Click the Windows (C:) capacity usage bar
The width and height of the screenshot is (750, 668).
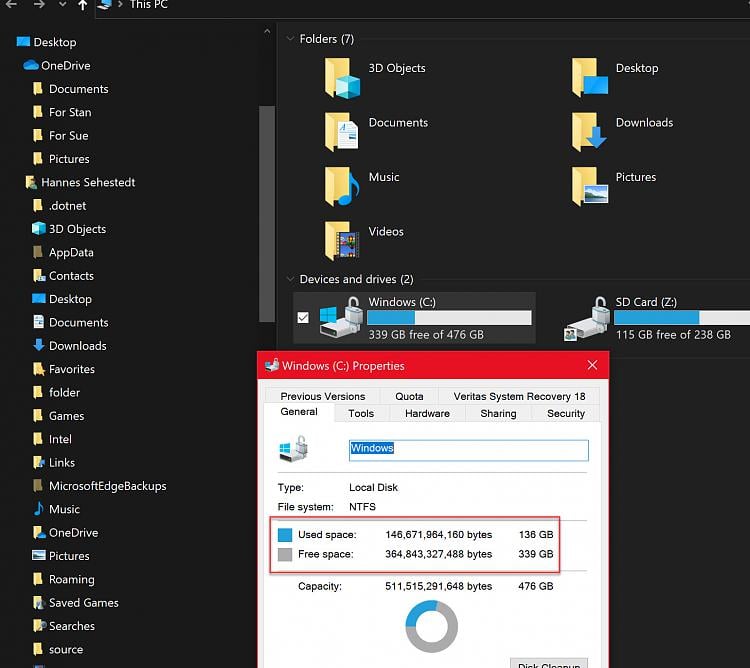point(449,318)
